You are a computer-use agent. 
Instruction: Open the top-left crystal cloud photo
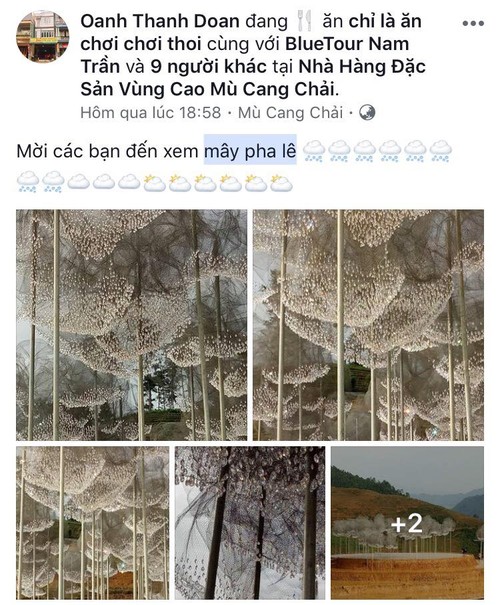click(x=132, y=325)
